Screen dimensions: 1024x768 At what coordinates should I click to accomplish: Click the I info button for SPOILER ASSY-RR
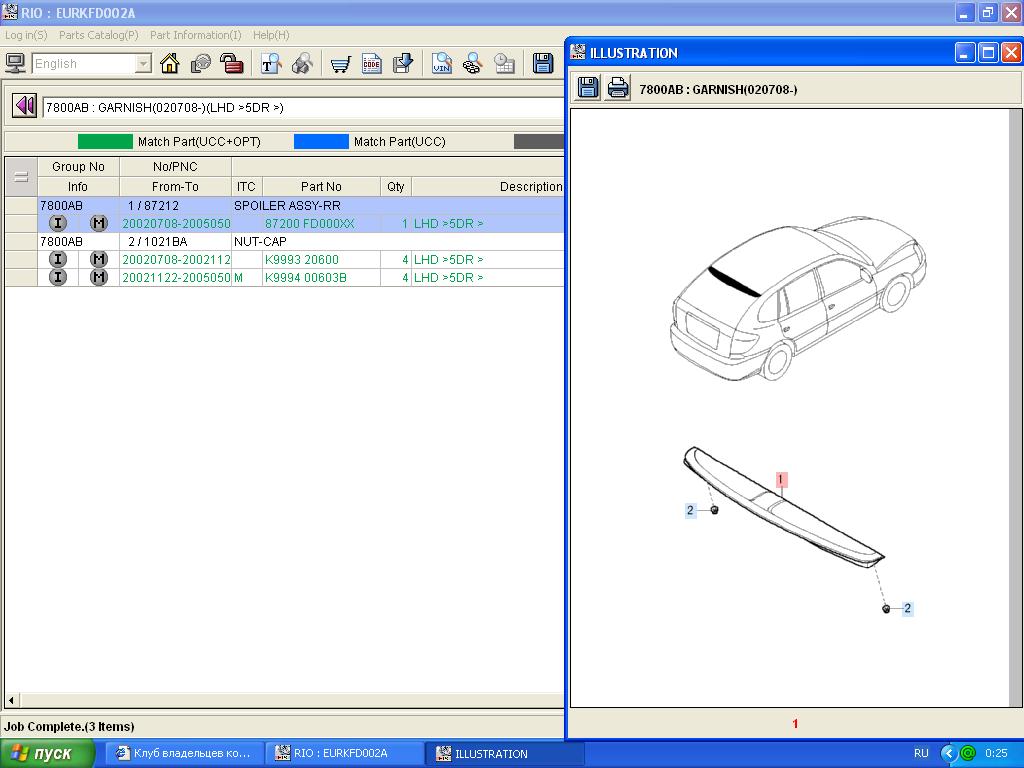58,223
